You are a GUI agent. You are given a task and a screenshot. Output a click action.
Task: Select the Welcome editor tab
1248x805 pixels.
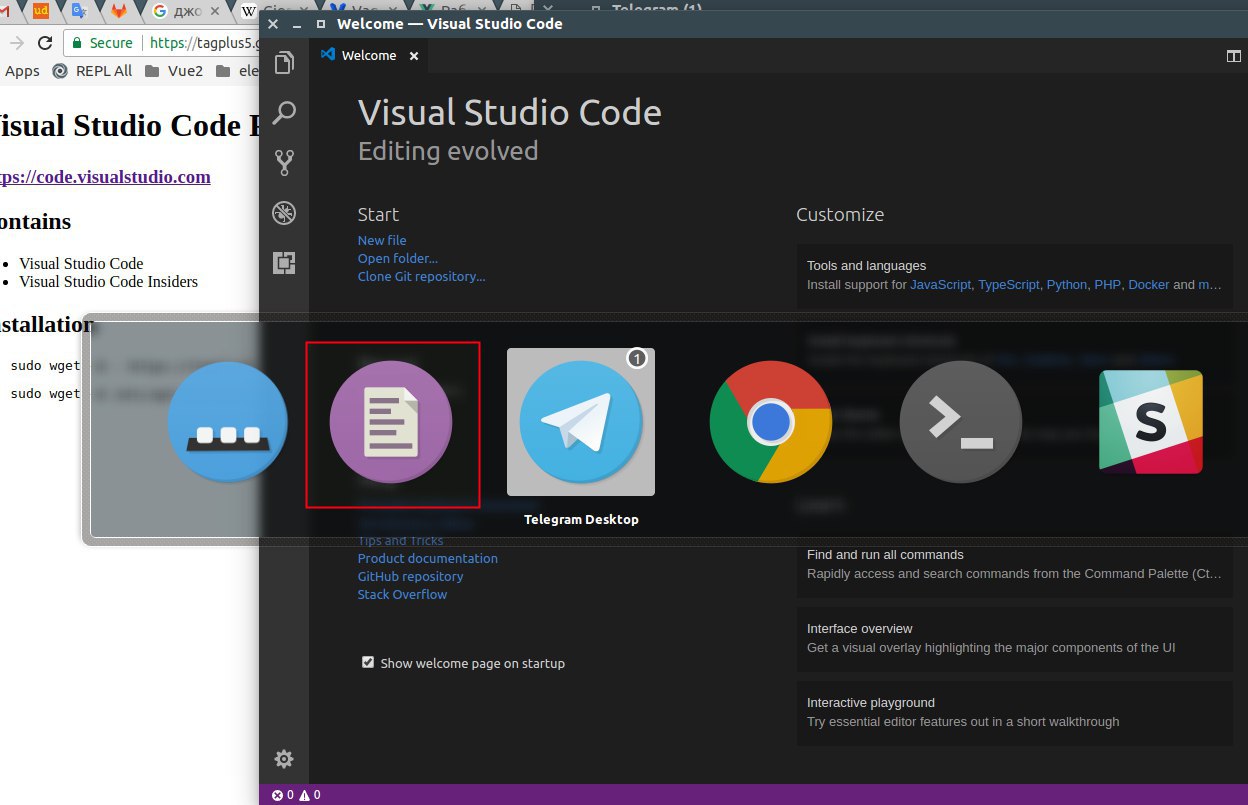click(368, 56)
